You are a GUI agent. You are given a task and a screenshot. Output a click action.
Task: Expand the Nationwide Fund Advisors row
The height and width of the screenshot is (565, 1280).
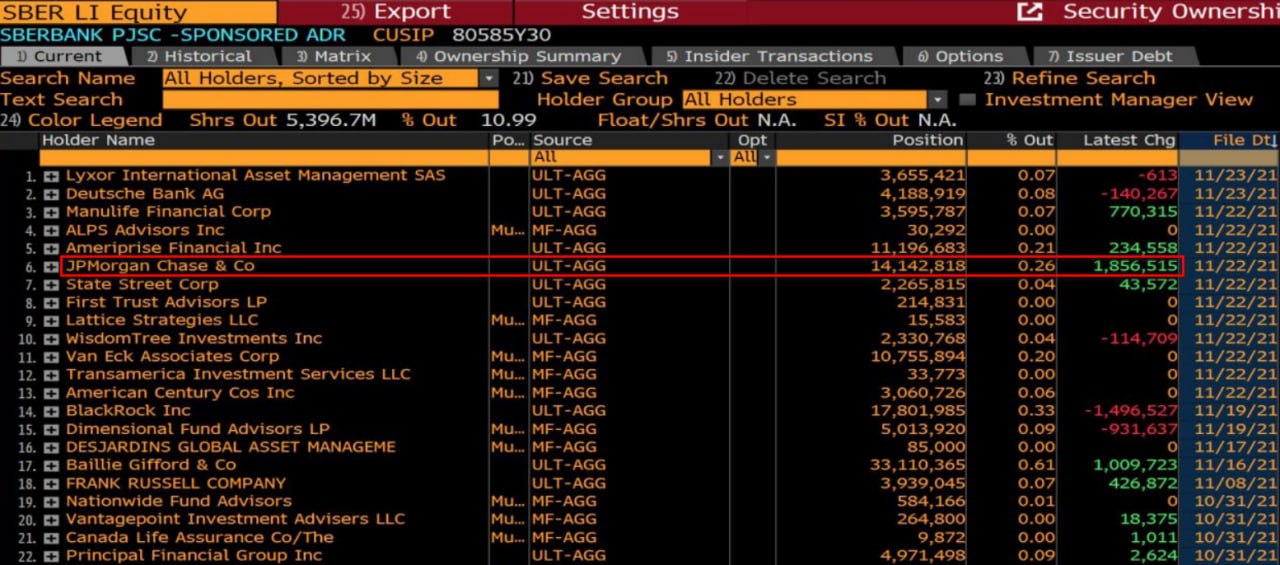pyautogui.click(x=51, y=502)
